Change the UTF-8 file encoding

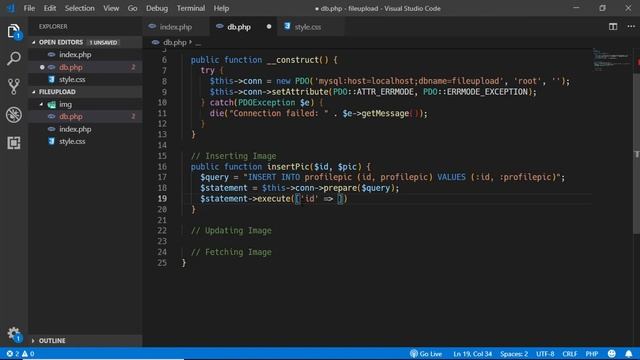[x=545, y=354]
